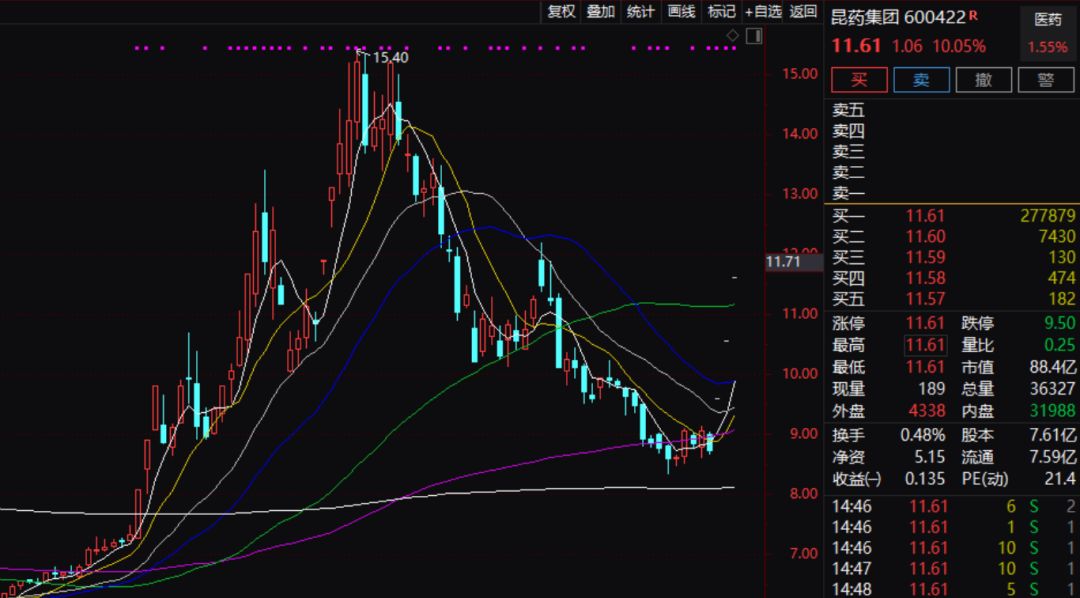Screen dimensions: 1080x598
Task: Open the 叠加 overlay option
Action: pyautogui.click(x=600, y=12)
